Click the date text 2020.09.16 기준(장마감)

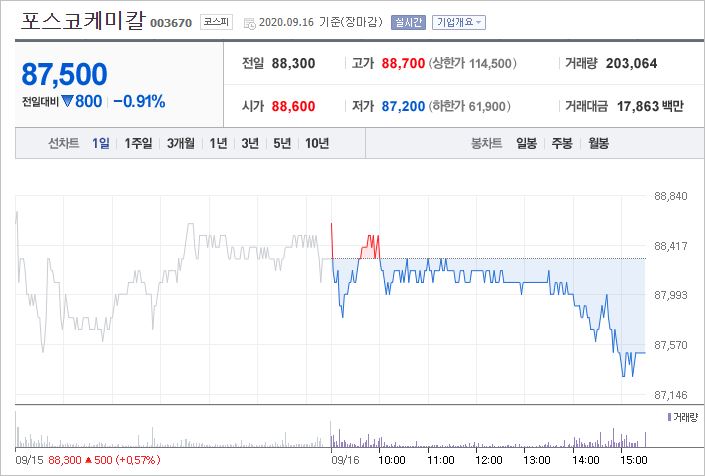[x=321, y=22]
